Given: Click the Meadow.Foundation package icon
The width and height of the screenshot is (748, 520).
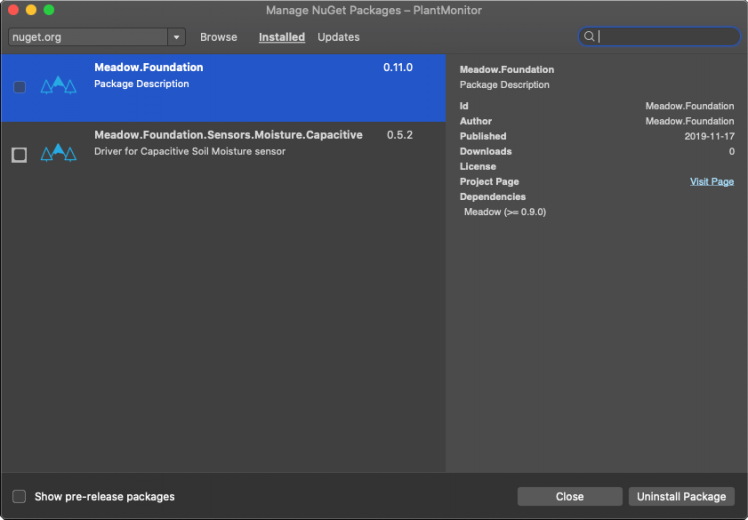Looking at the screenshot, I should click(58, 86).
